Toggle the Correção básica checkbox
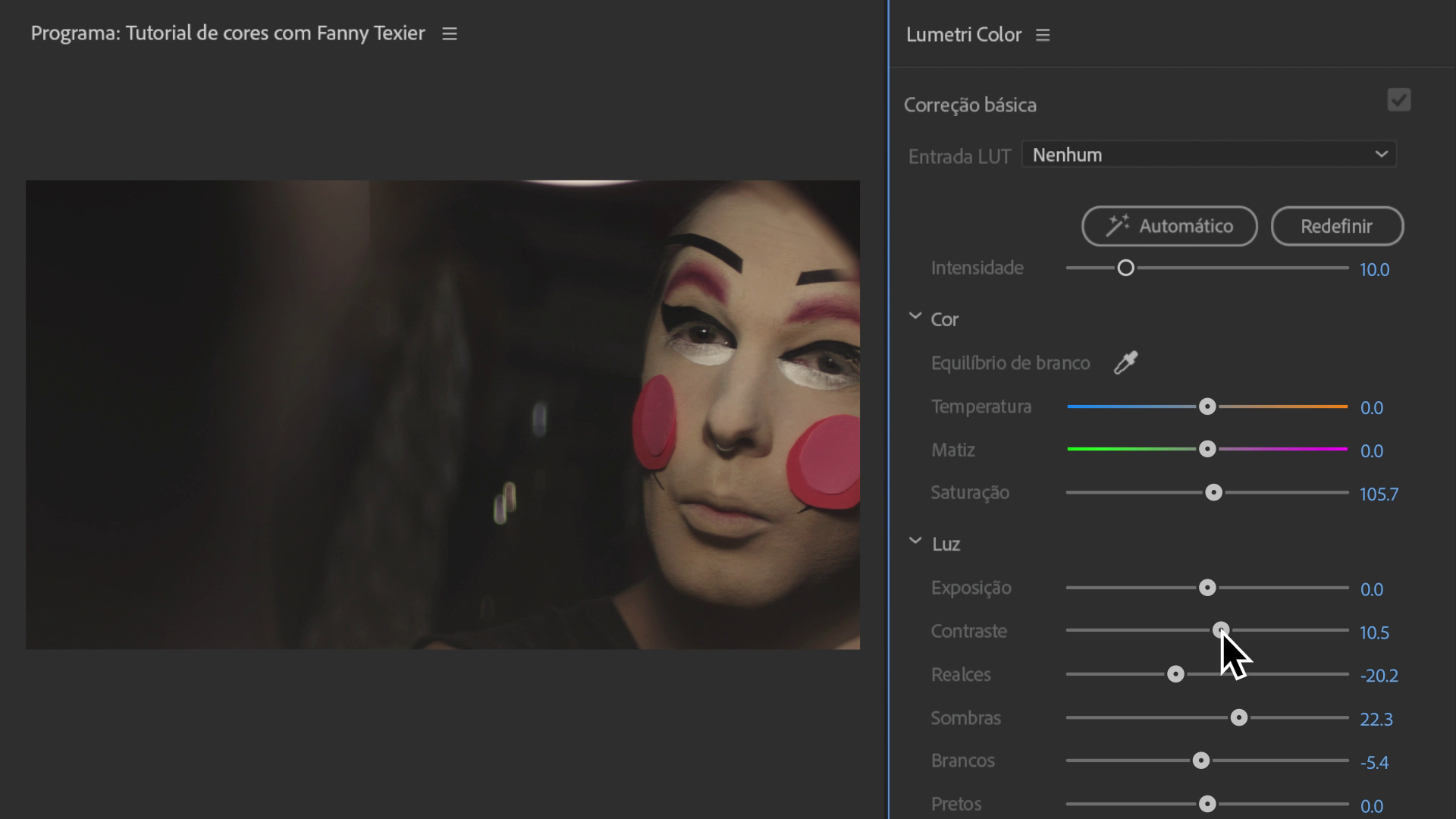This screenshot has width=1456, height=819. [1398, 100]
